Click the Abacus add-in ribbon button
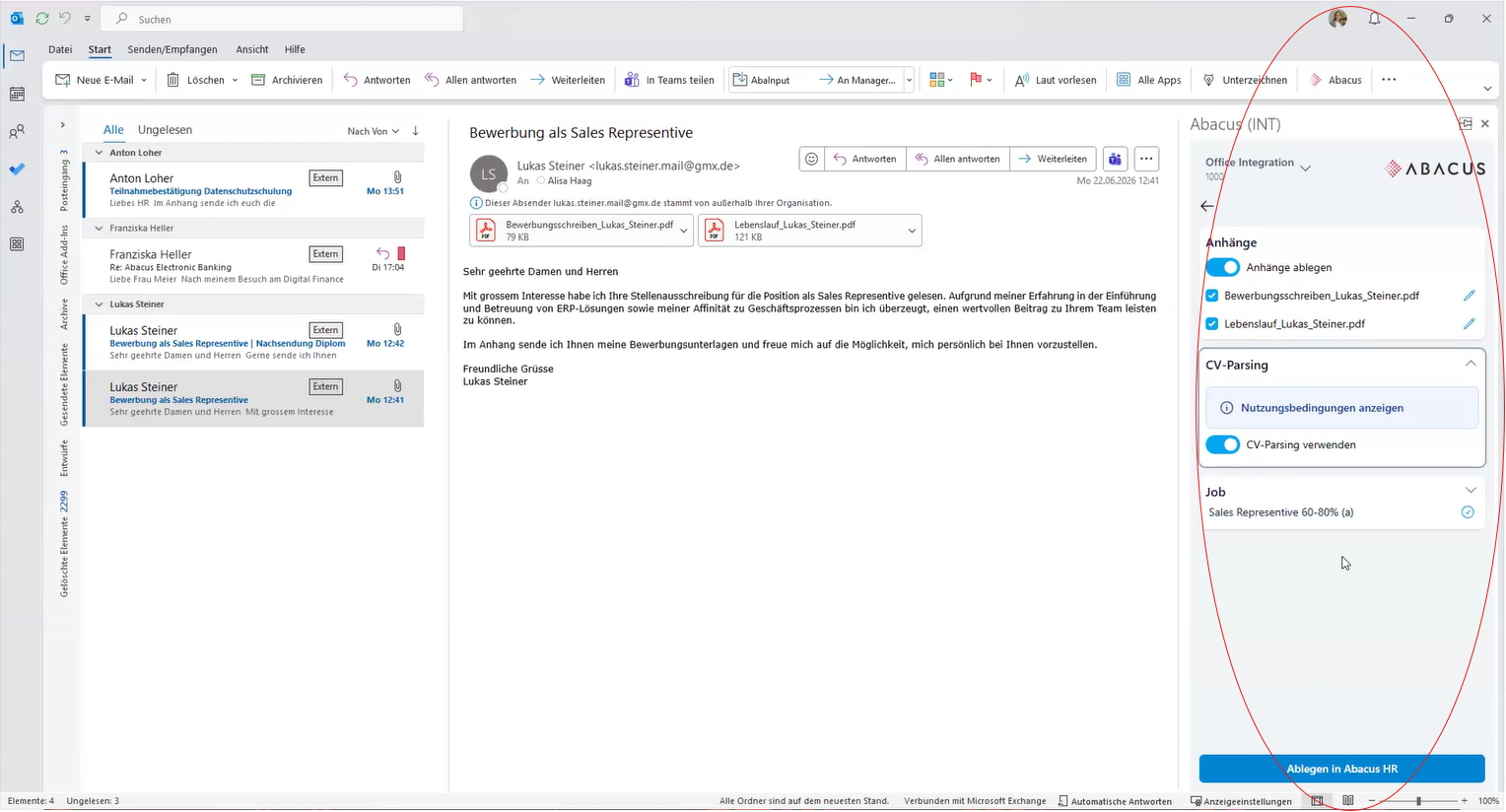 1335,80
